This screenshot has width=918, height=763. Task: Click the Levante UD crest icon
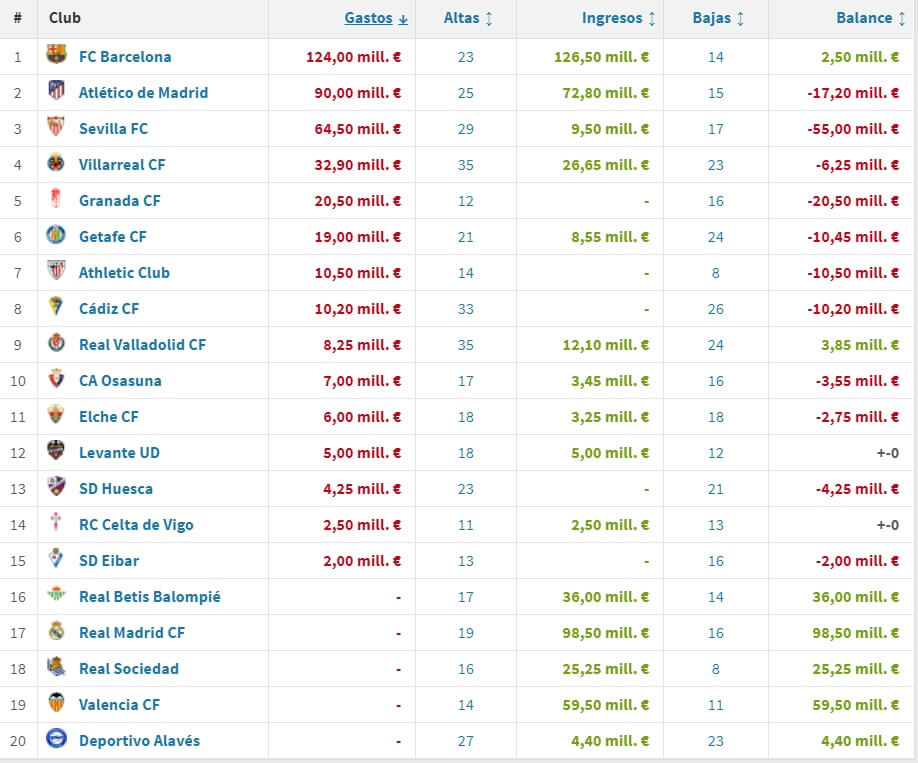click(56, 450)
